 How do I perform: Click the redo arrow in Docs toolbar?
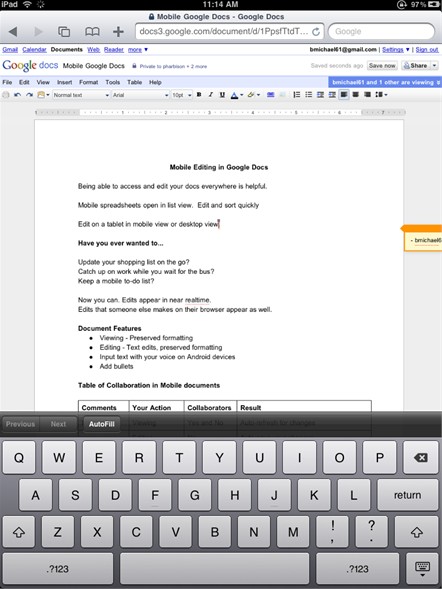pos(29,95)
